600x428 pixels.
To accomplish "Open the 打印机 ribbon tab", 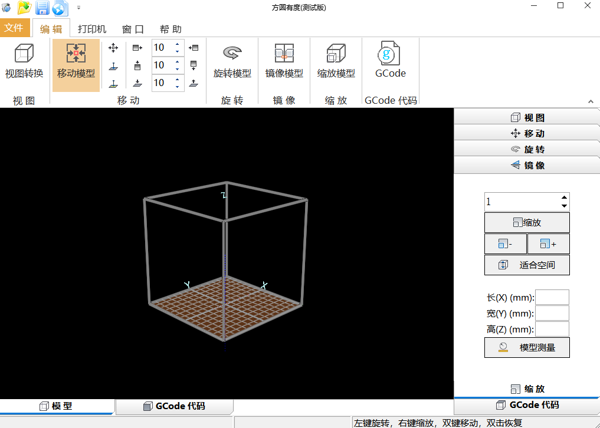I will 92,29.
